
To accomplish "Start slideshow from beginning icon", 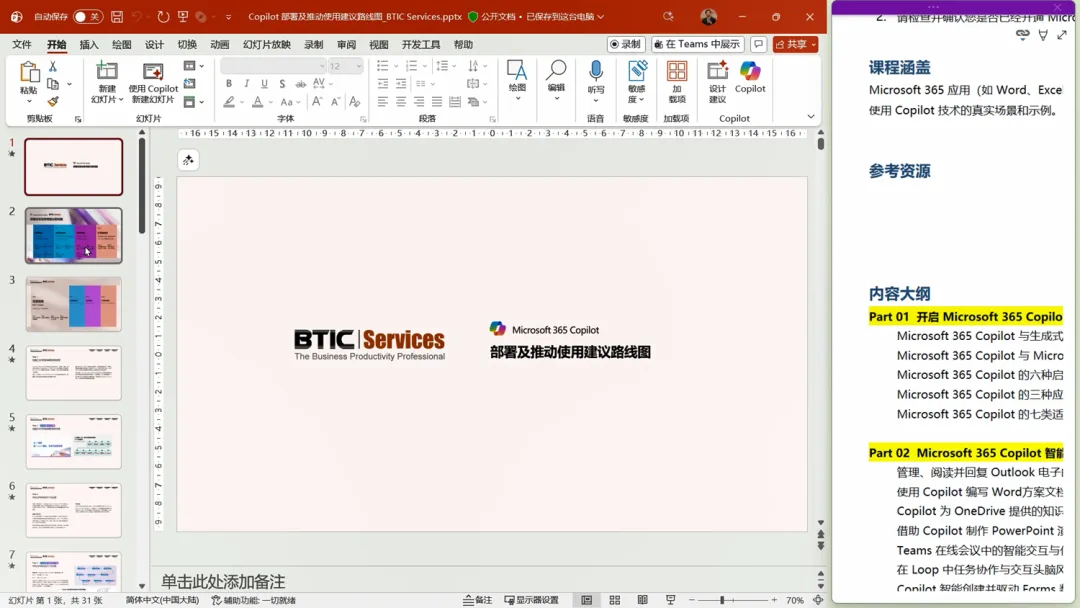I will click(x=183, y=17).
